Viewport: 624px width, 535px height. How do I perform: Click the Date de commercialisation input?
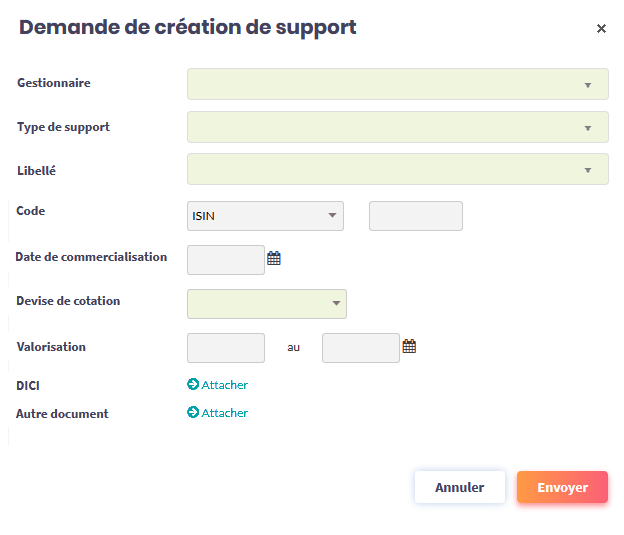coord(225,260)
